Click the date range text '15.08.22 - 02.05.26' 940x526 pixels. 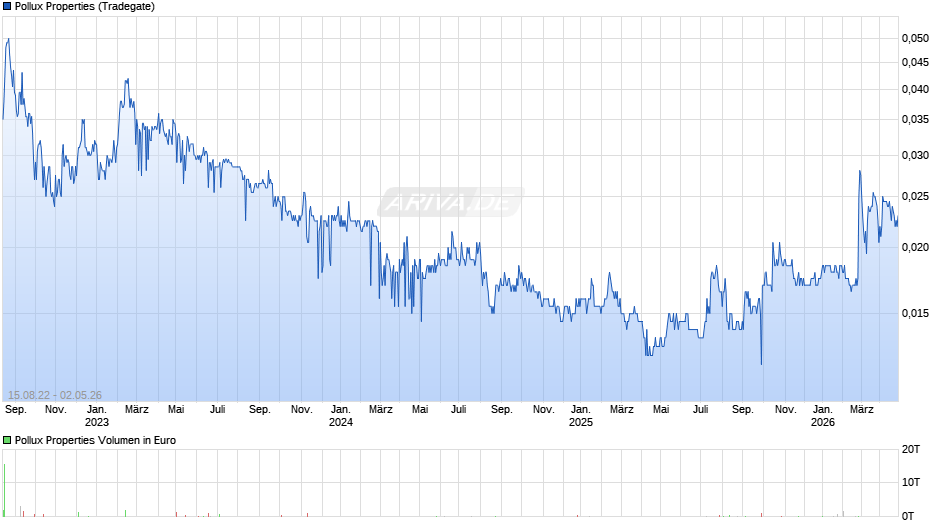coord(55,395)
